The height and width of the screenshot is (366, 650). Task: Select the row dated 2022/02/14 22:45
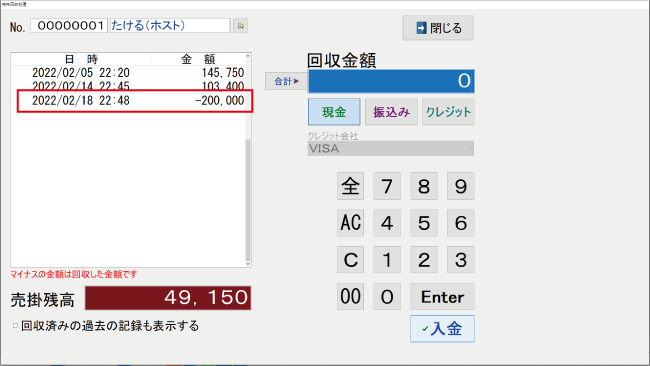click(x=128, y=86)
